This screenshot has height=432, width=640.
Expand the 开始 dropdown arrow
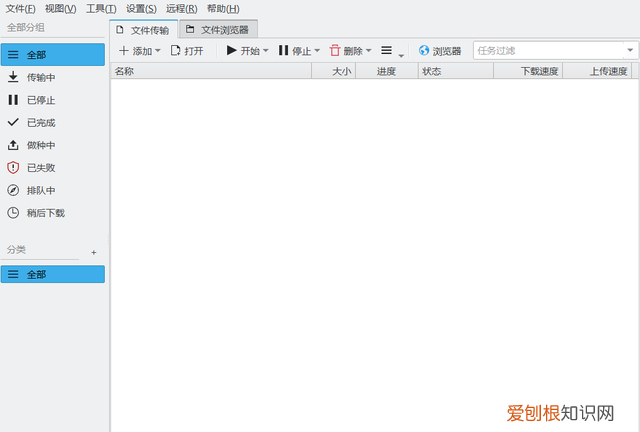(x=266, y=51)
